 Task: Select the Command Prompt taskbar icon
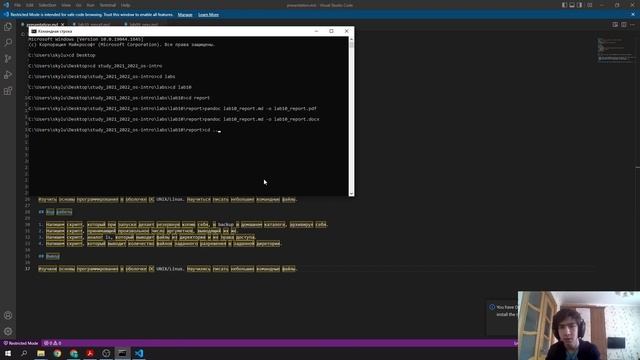tap(122, 353)
